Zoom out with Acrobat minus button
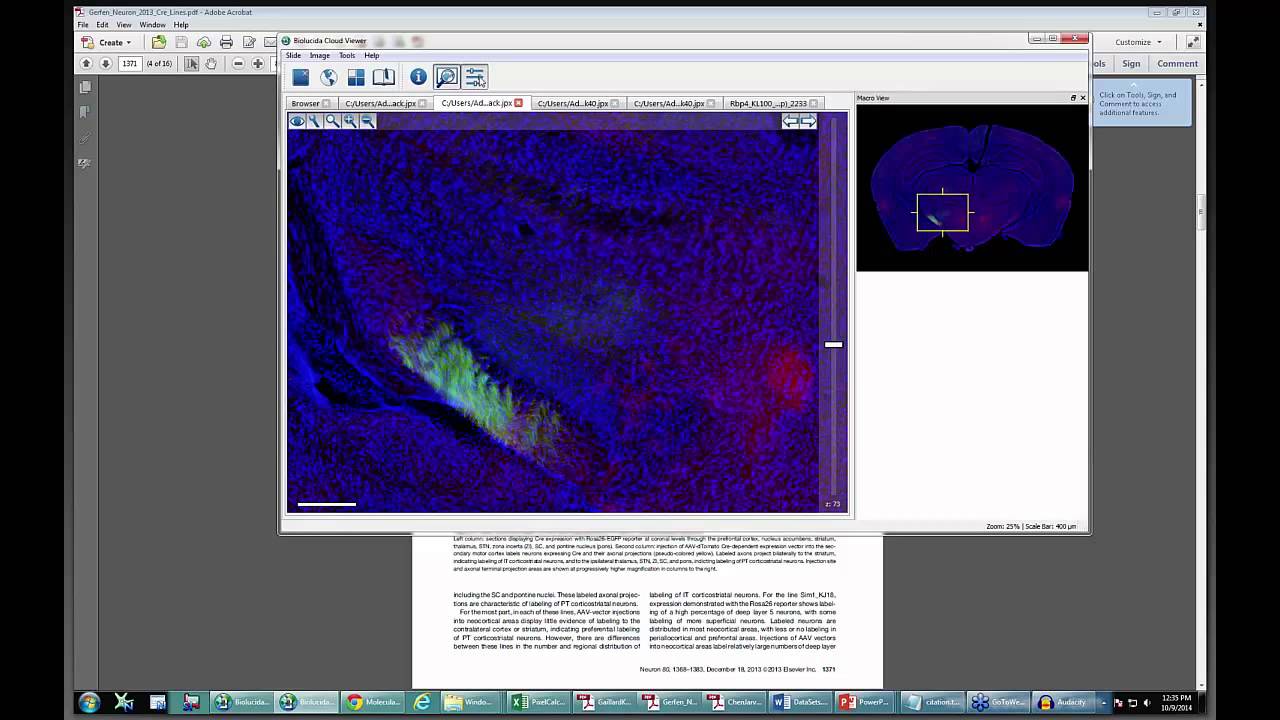The width and height of the screenshot is (1280, 720). [x=238, y=63]
